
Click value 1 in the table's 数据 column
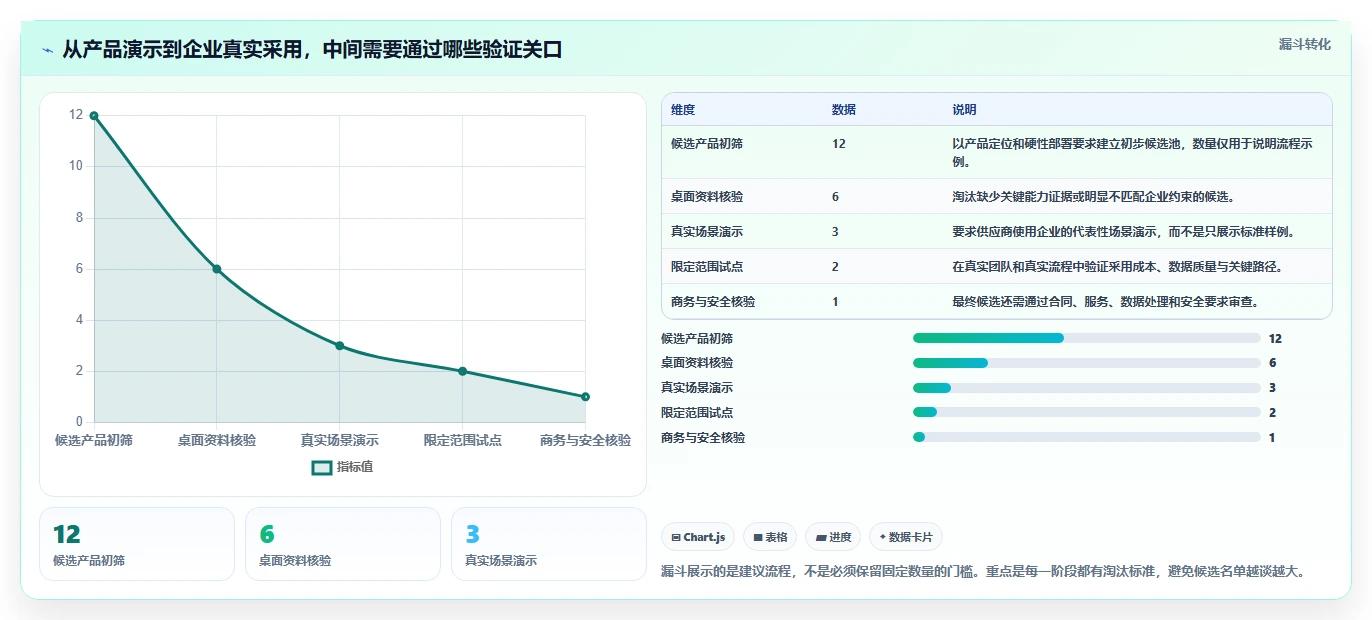pos(836,302)
